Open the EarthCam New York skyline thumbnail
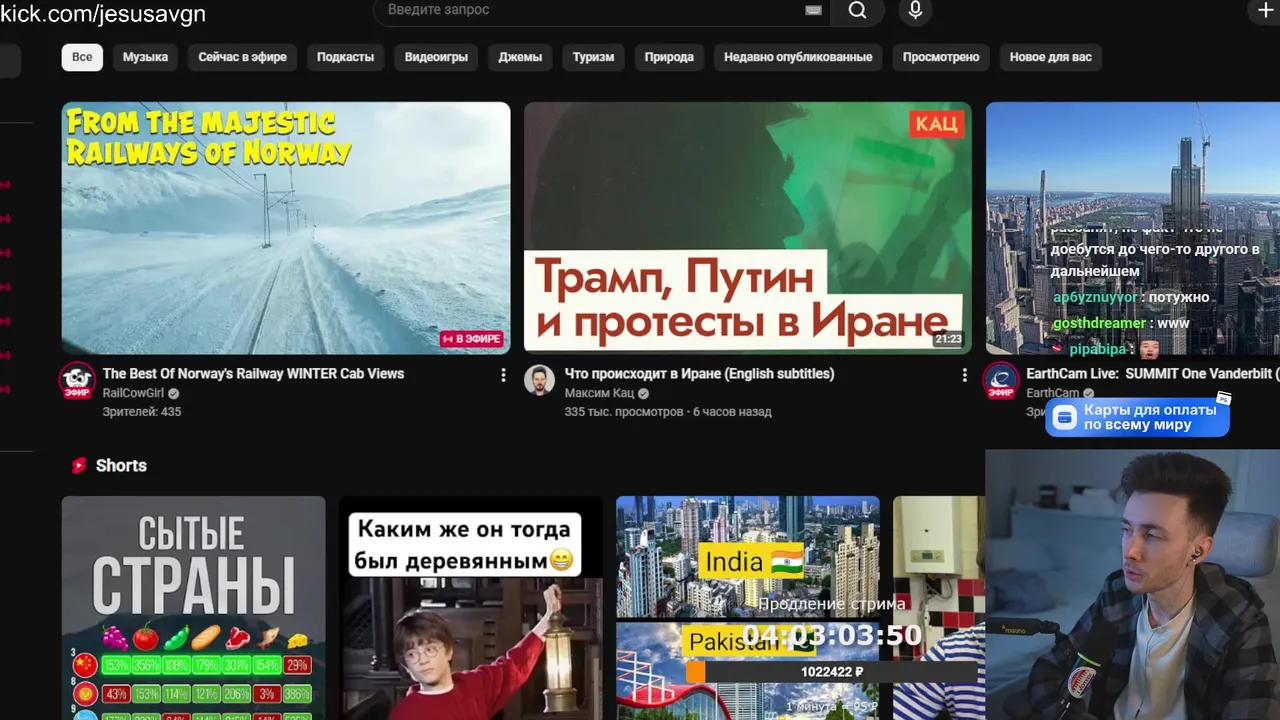The height and width of the screenshot is (720, 1280). [1133, 228]
